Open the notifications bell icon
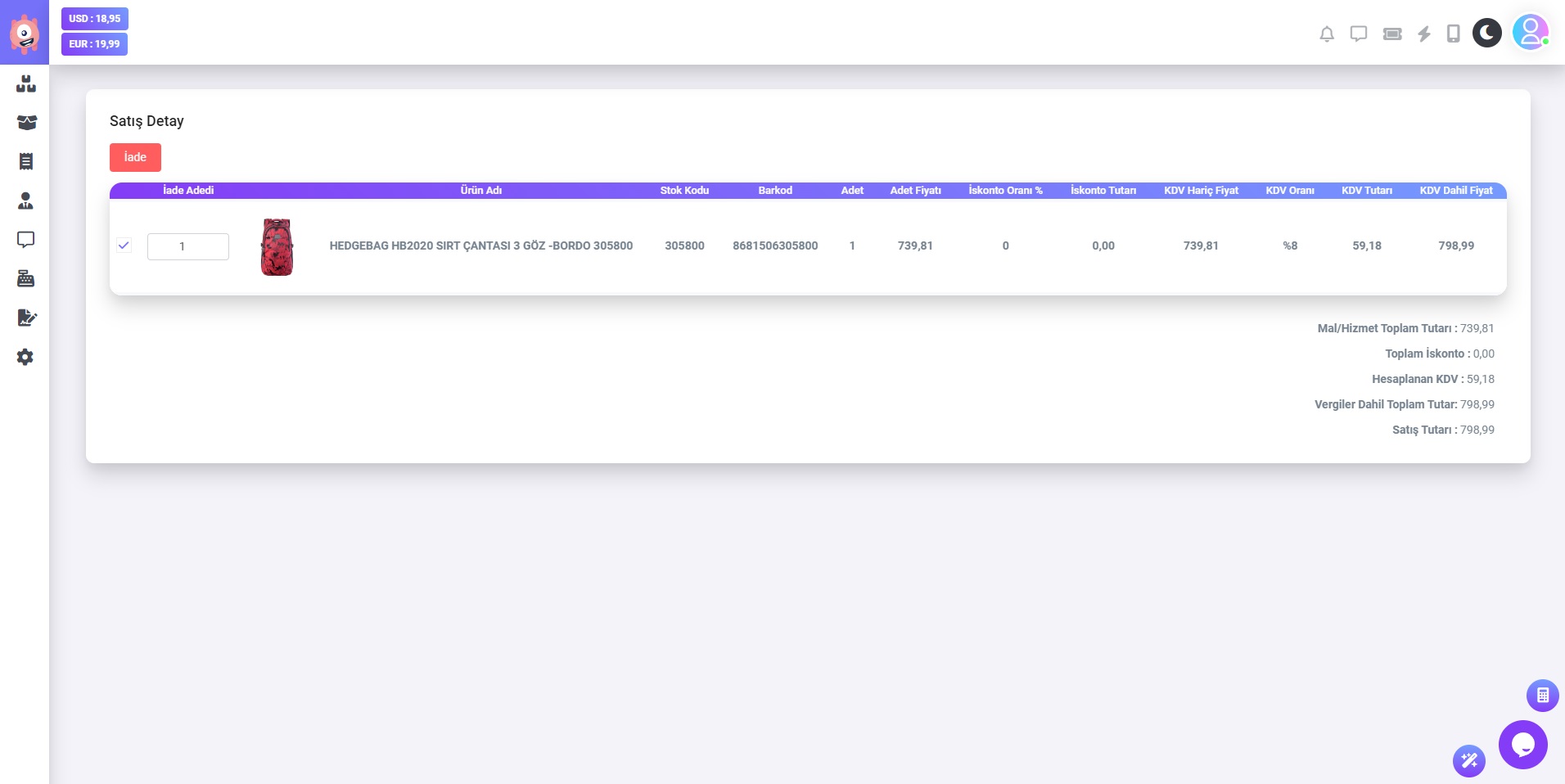Image resolution: width=1565 pixels, height=784 pixels. [x=1327, y=34]
